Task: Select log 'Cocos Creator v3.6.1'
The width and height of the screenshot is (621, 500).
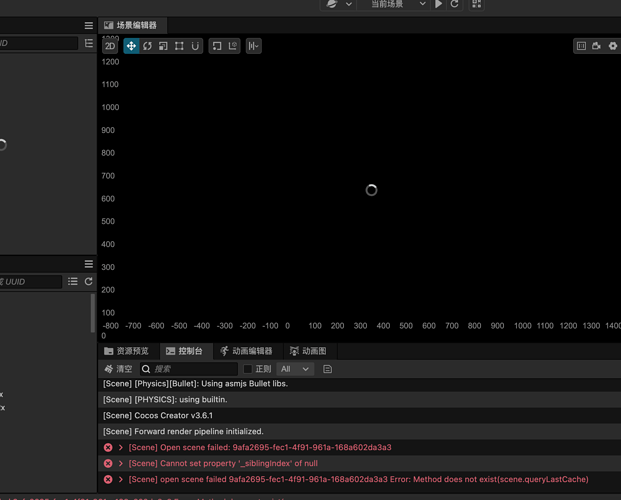Action: coord(360,415)
